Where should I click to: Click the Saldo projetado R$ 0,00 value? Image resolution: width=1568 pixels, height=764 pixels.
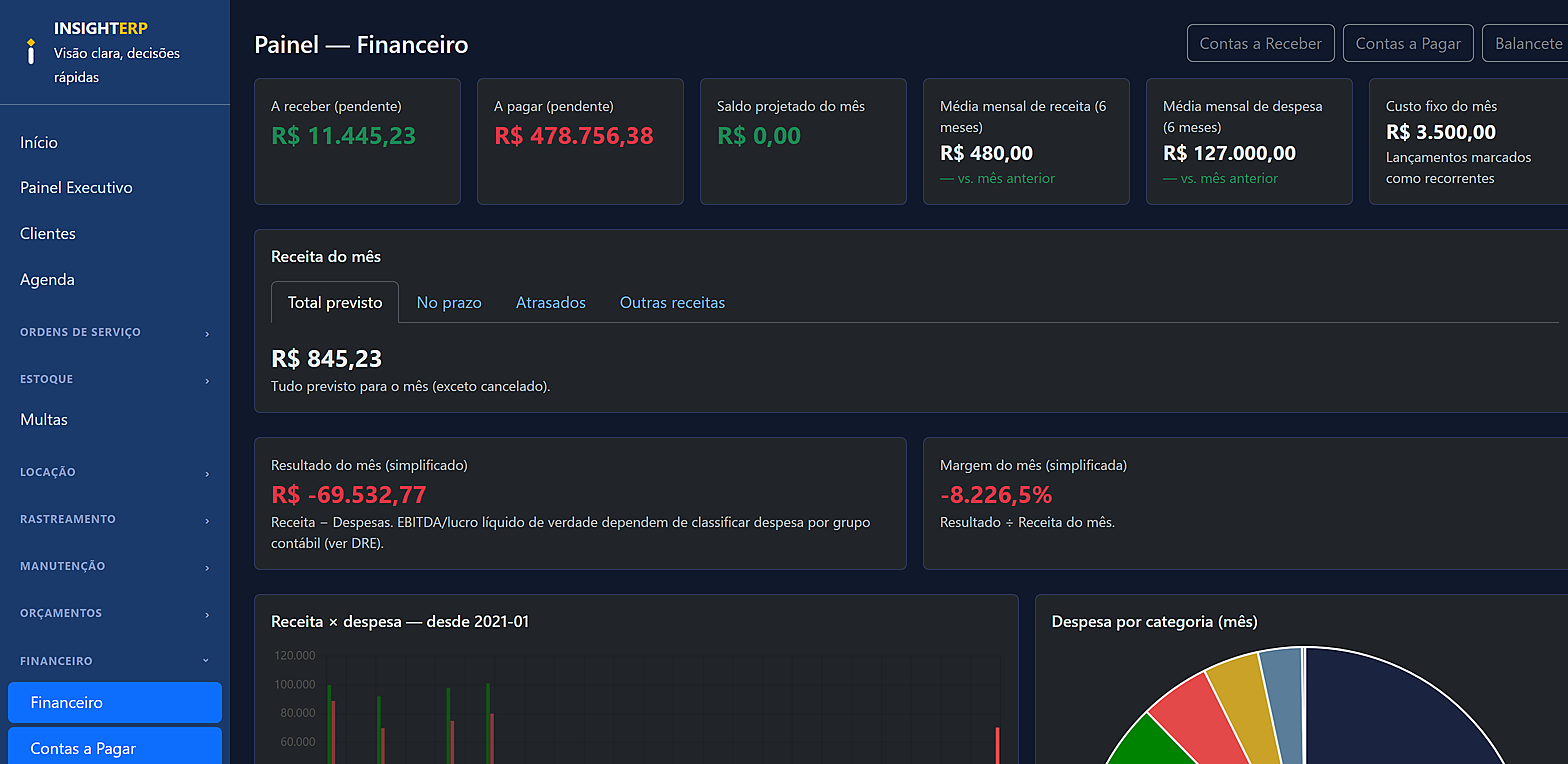[759, 135]
